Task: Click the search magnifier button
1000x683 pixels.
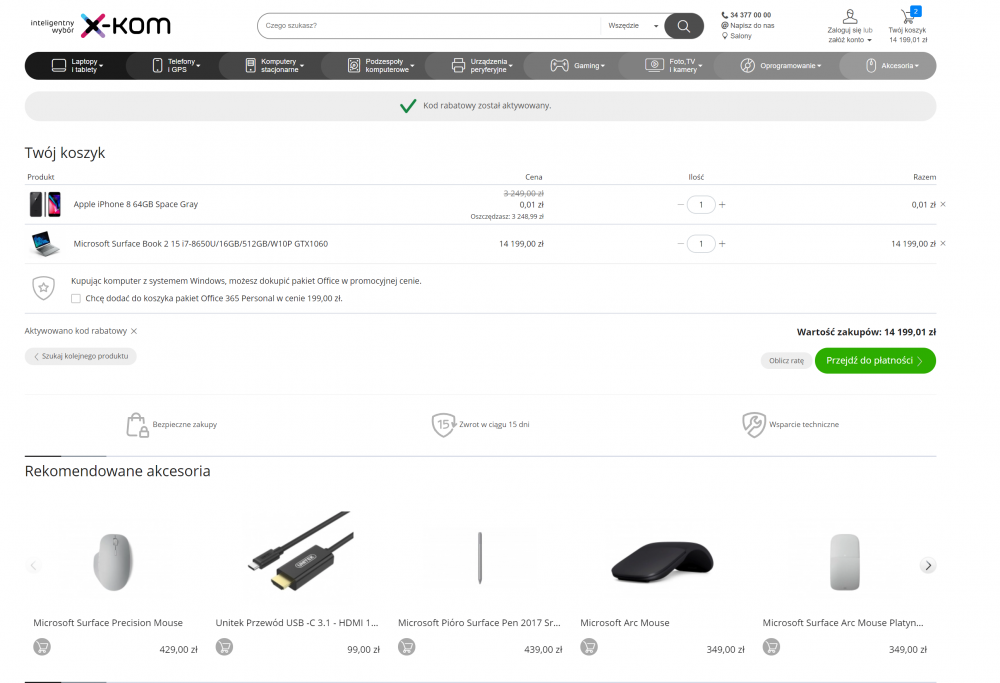Action: 684,26
